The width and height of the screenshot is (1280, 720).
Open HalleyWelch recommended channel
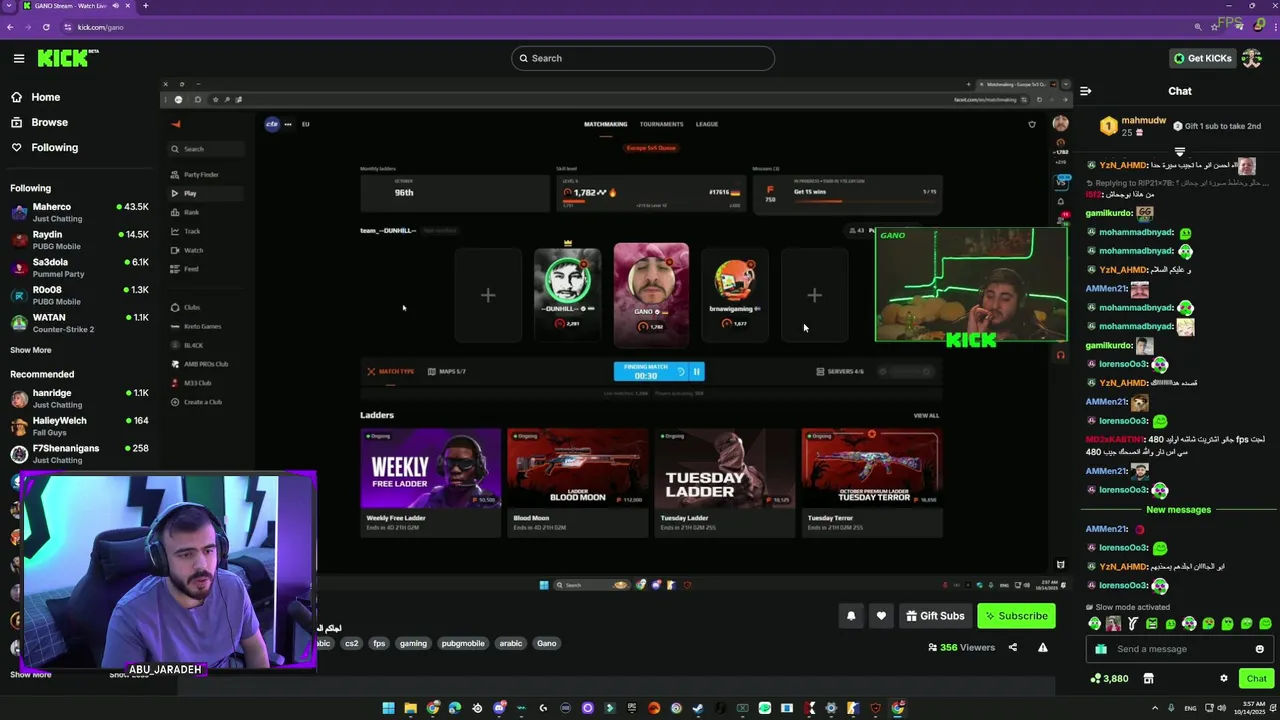(x=79, y=426)
